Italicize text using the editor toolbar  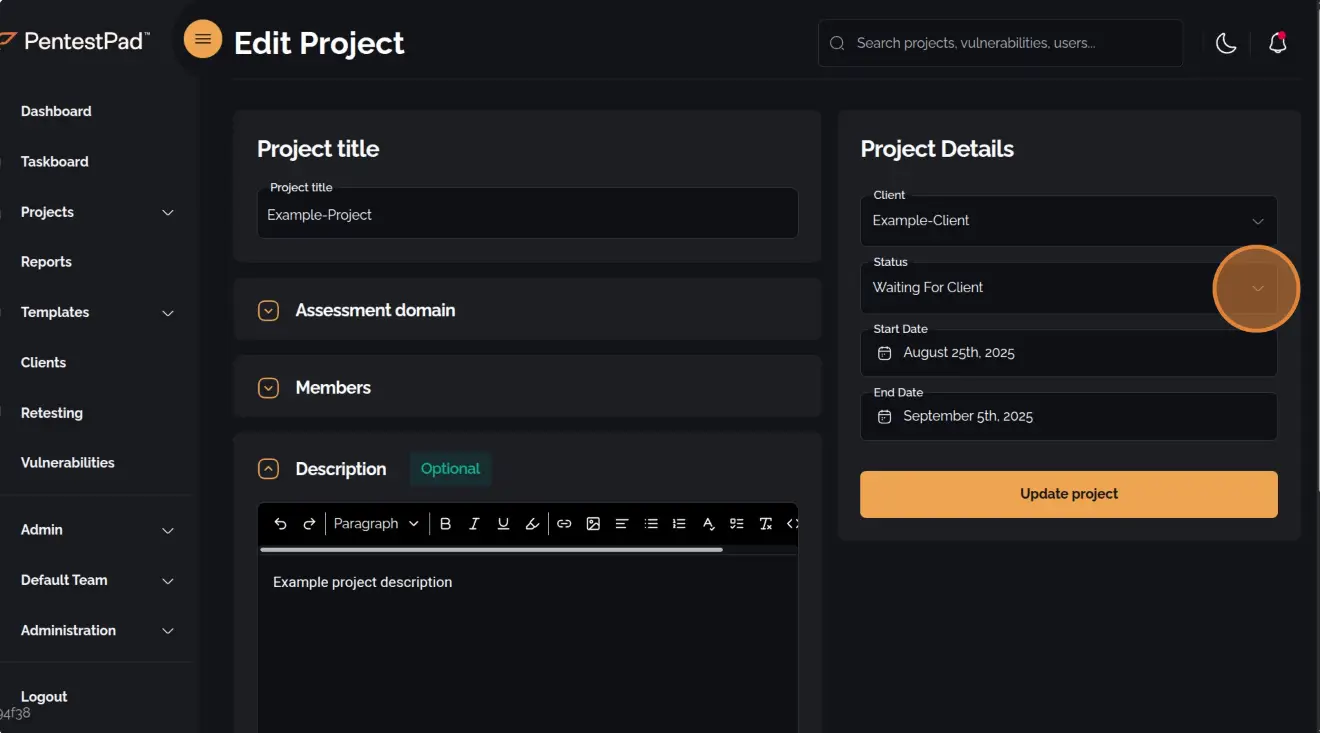474,523
